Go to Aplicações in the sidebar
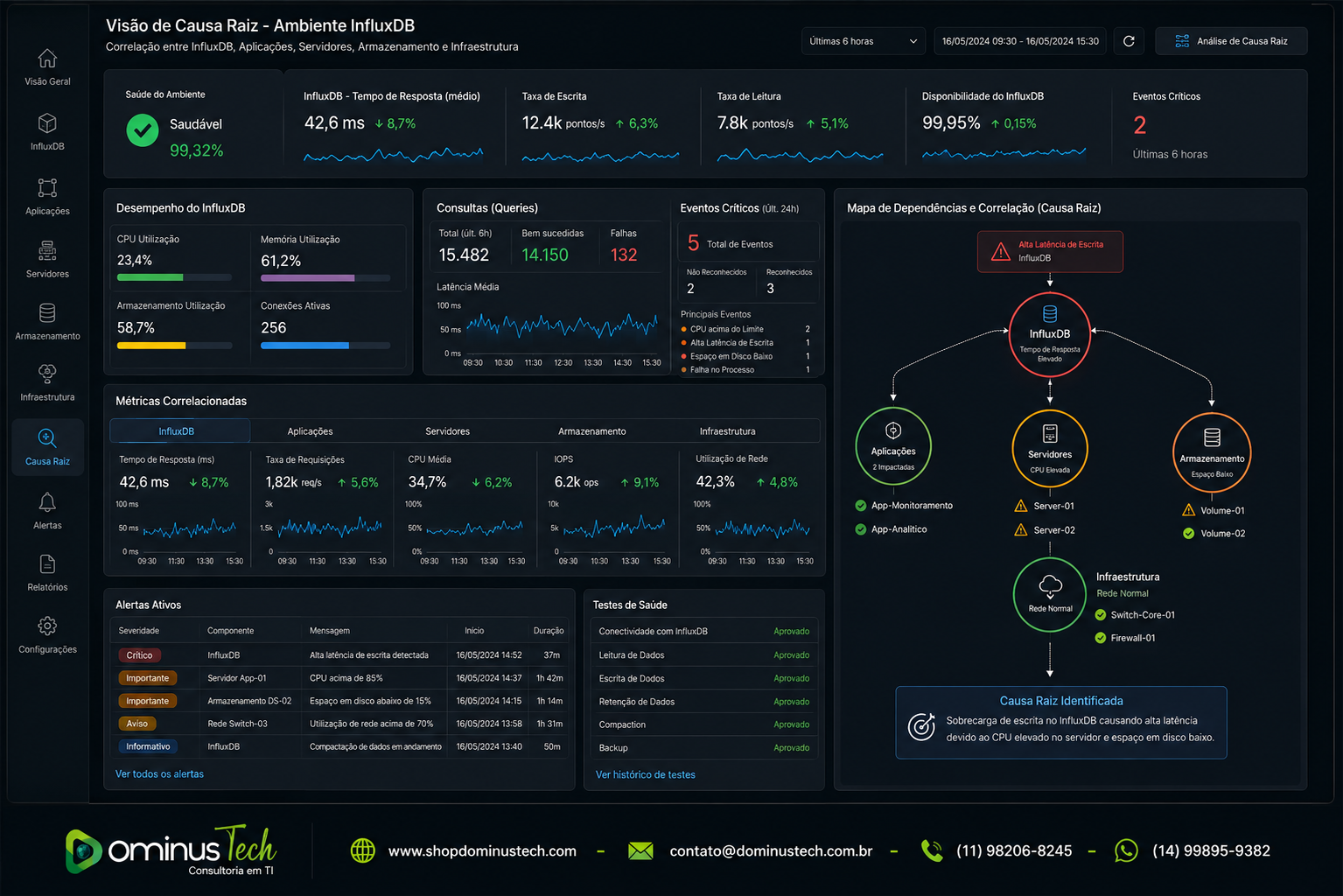The height and width of the screenshot is (896, 1343). 47,197
